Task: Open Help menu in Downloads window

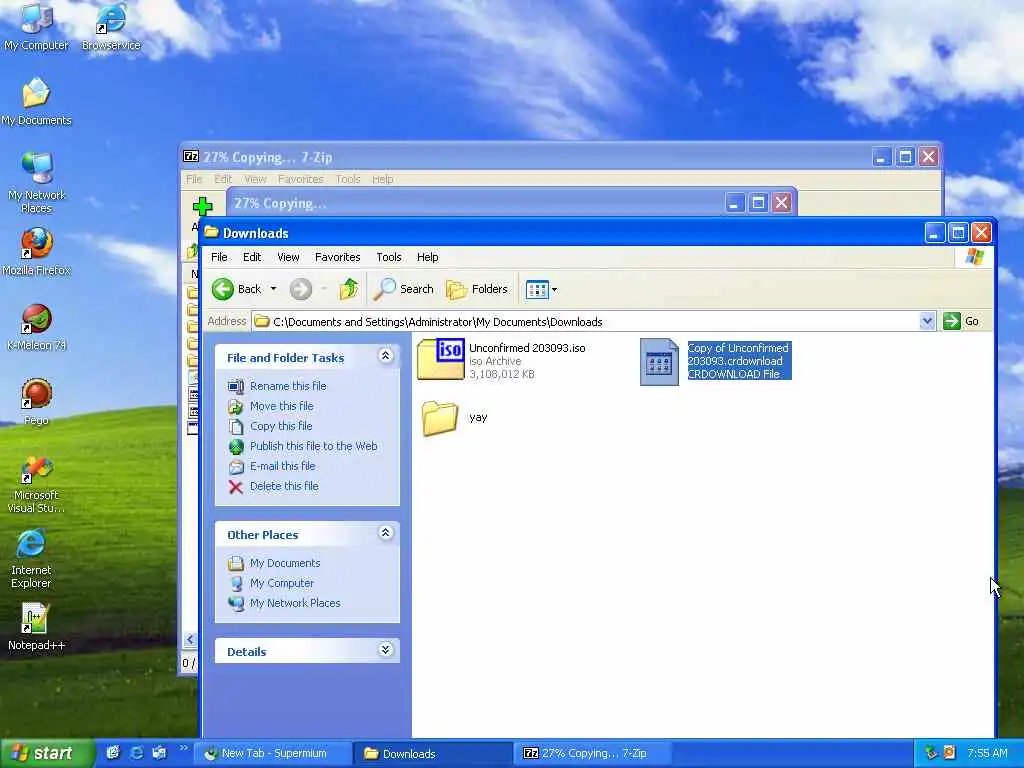Action: [x=428, y=257]
